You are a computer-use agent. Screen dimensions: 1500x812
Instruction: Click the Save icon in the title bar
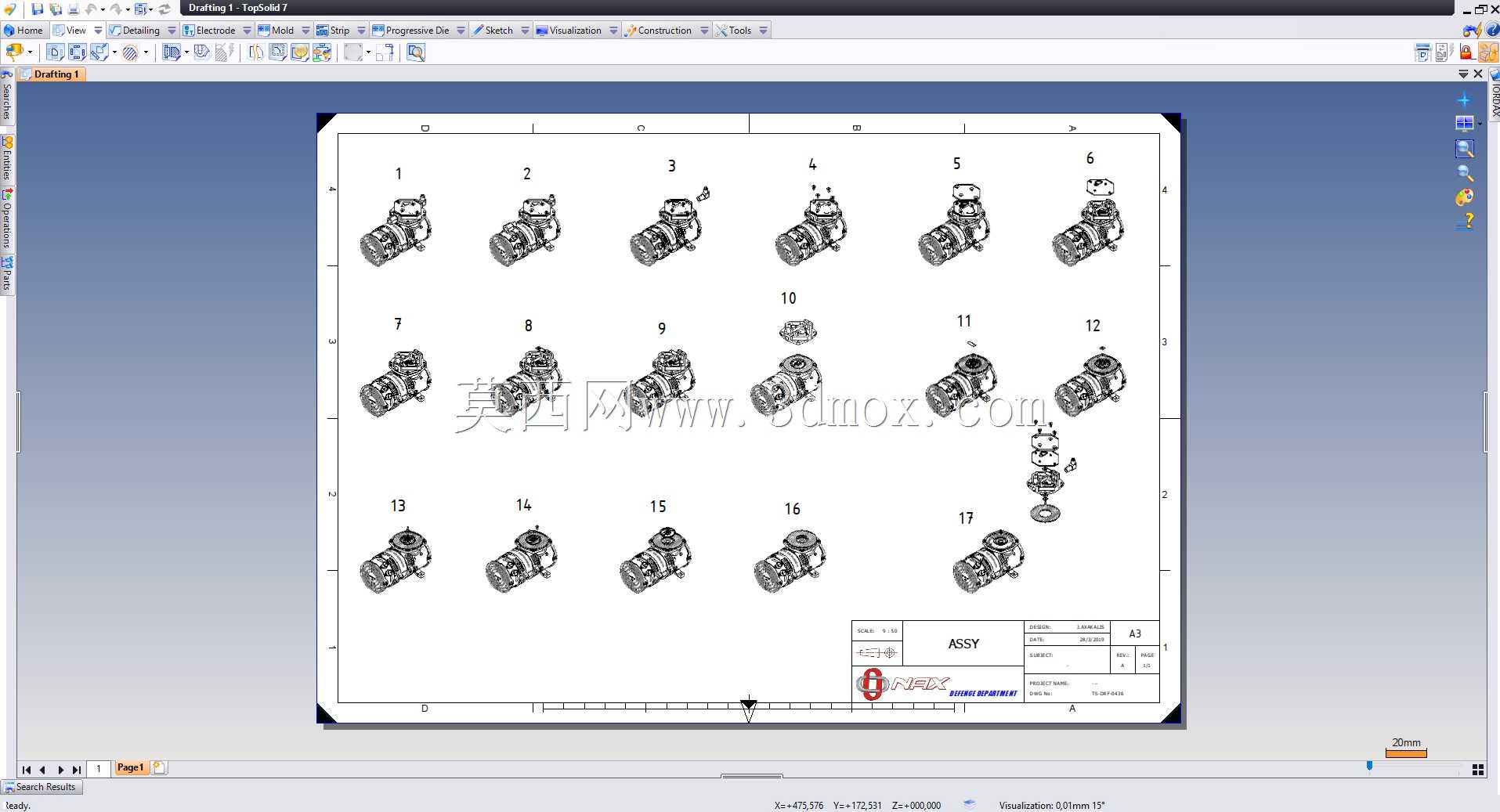tap(37, 9)
